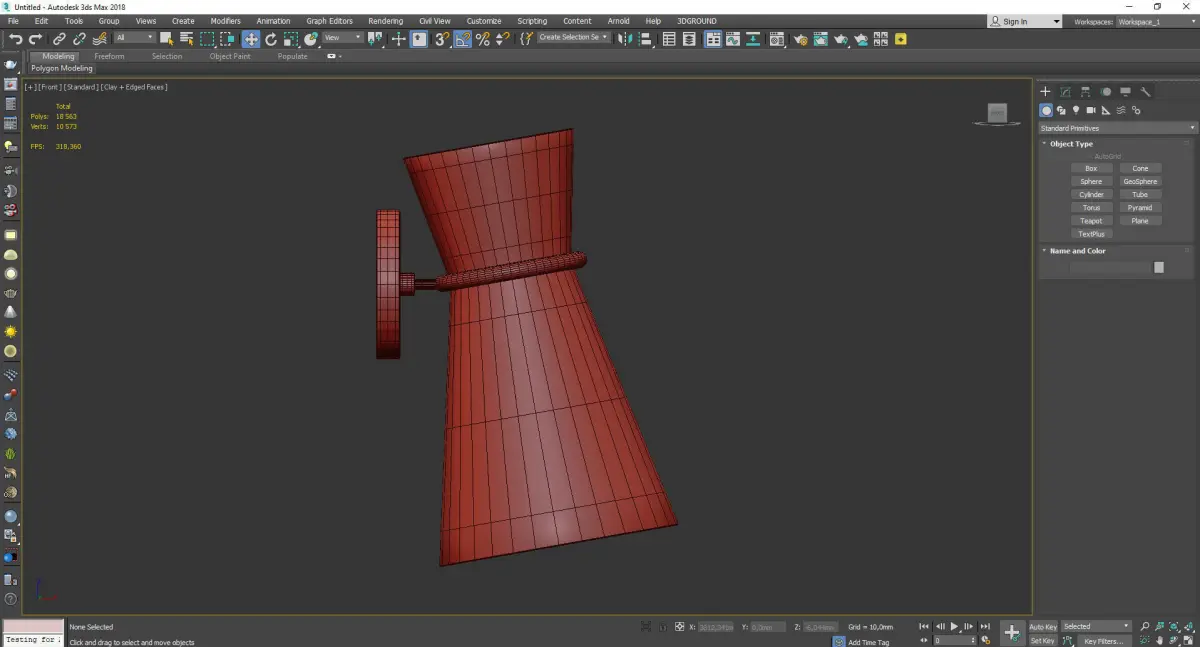The image size is (1200, 647).
Task: Select the Move transform tool
Action: (x=250, y=39)
